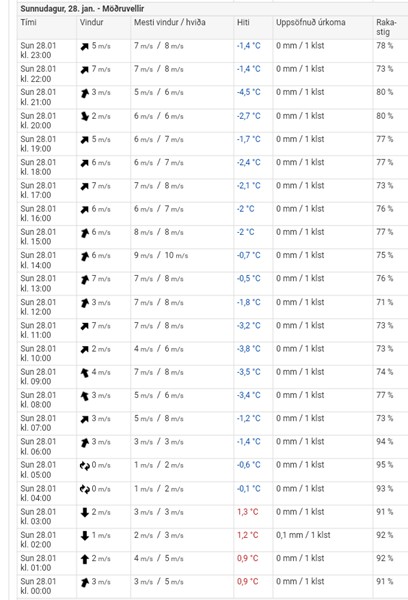Click the wind direction arrow at 09:00
The image size is (408, 600).
[85, 373]
